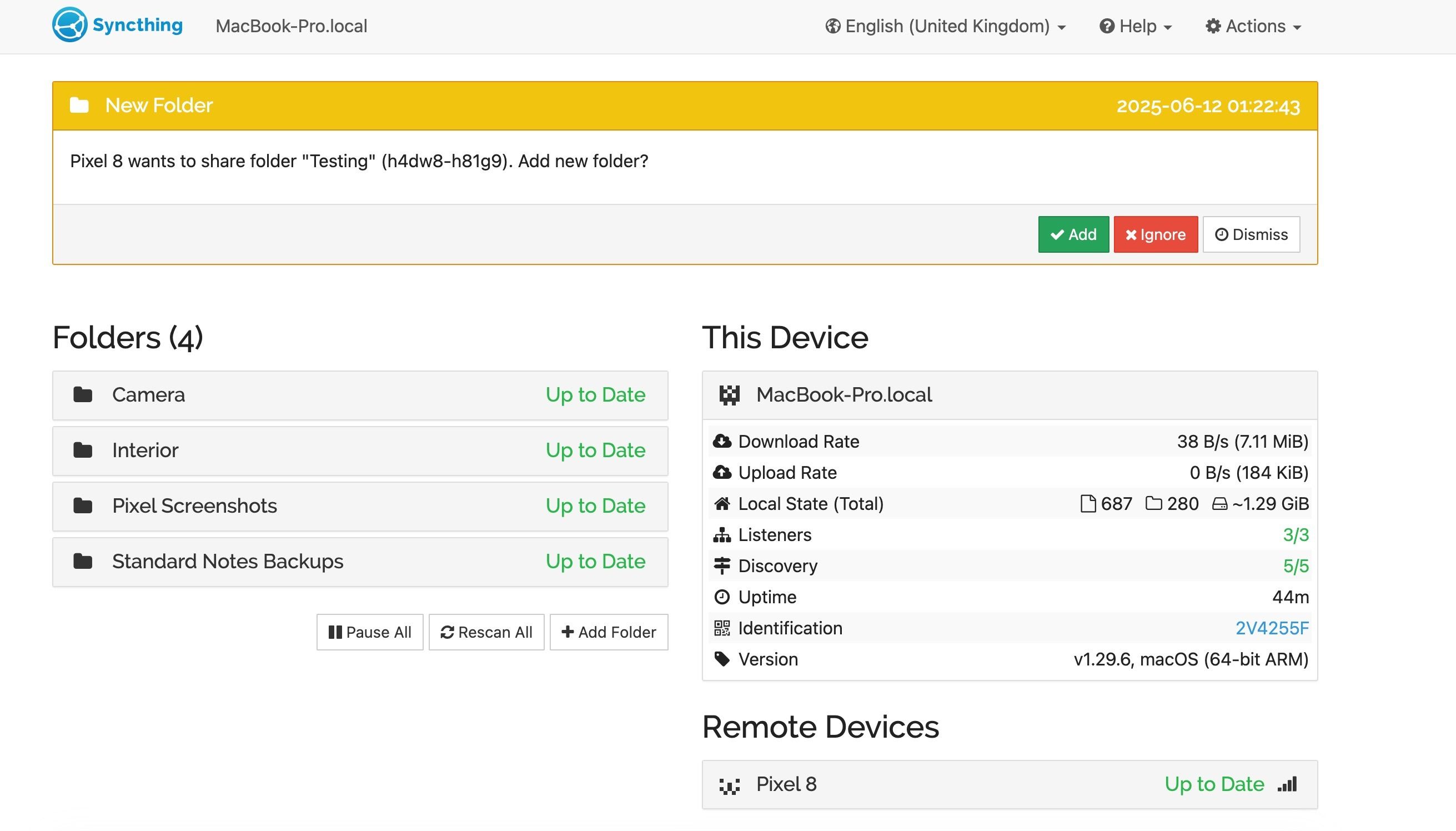Click the Help question mark icon
The width and height of the screenshot is (1456, 831).
[x=1107, y=26]
